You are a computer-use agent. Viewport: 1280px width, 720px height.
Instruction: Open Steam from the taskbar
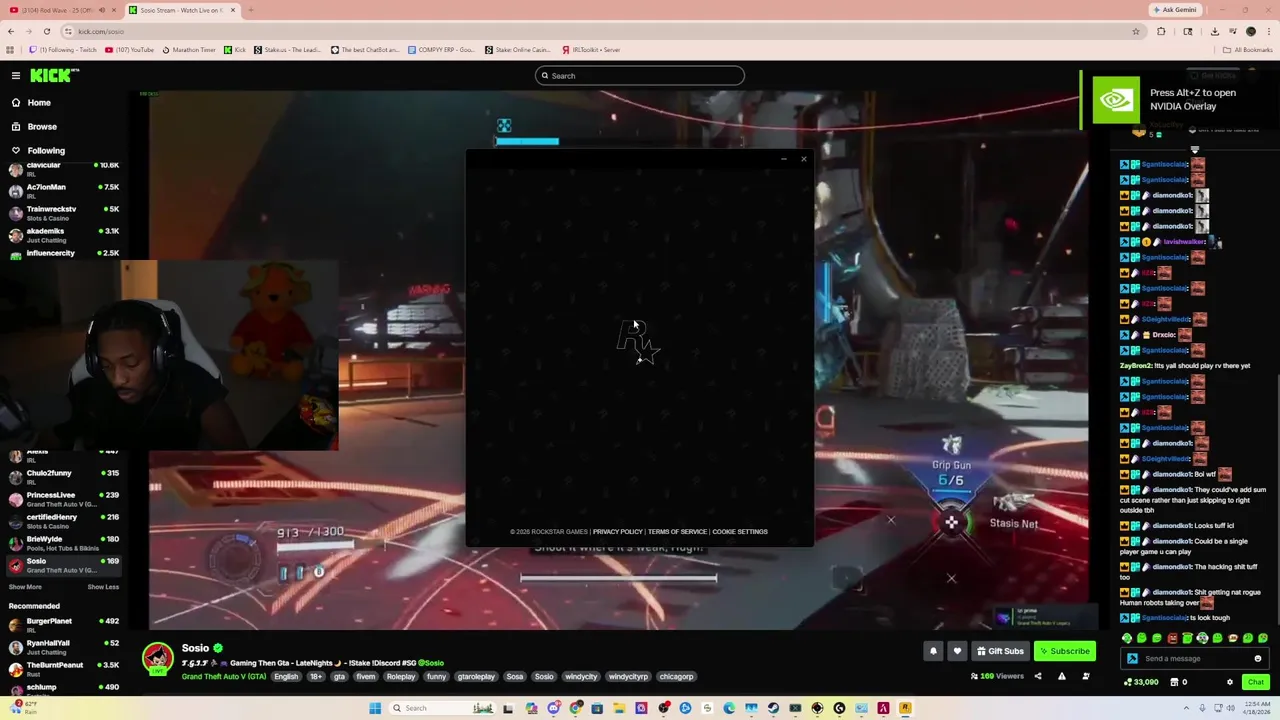pos(773,708)
